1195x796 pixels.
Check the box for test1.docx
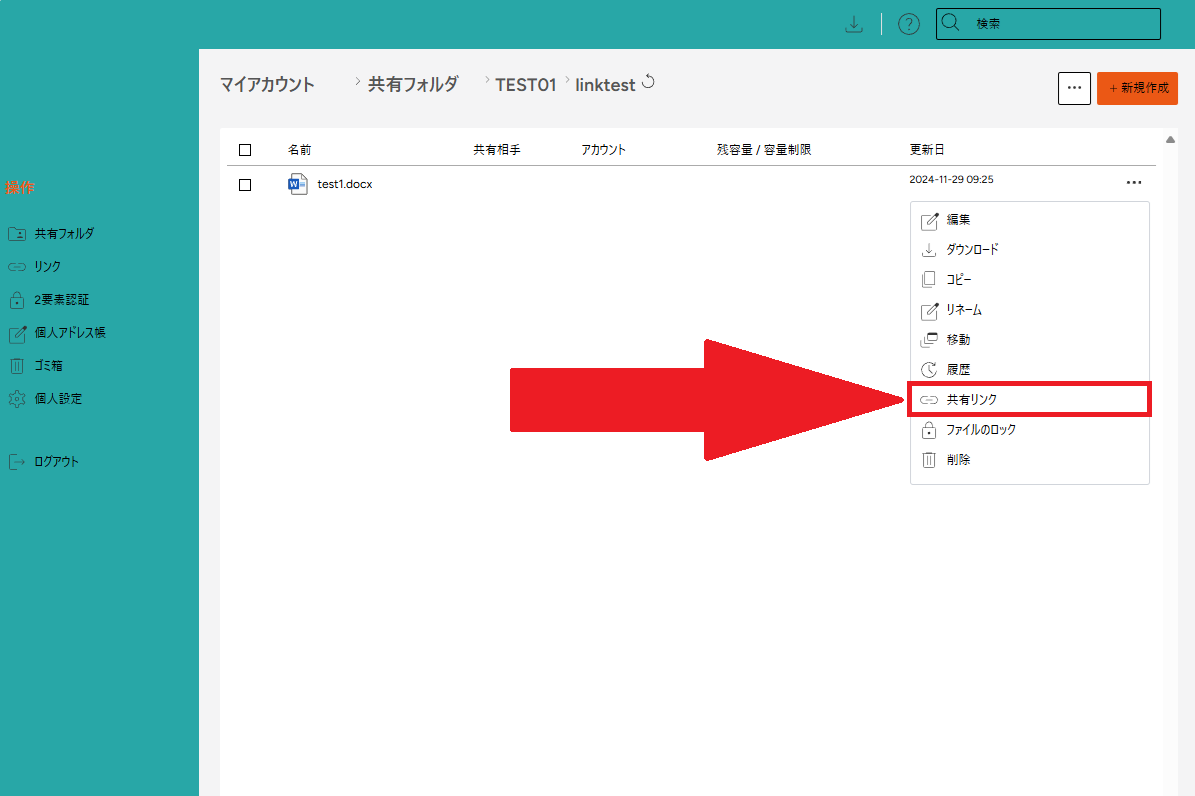tap(245, 185)
